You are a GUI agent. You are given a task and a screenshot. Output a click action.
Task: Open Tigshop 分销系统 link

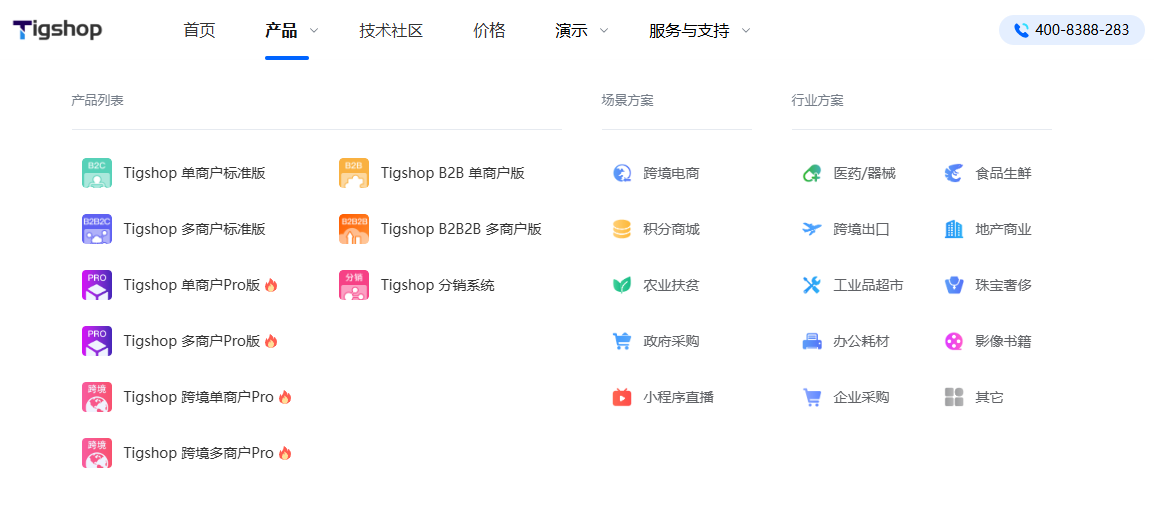[x=438, y=285]
